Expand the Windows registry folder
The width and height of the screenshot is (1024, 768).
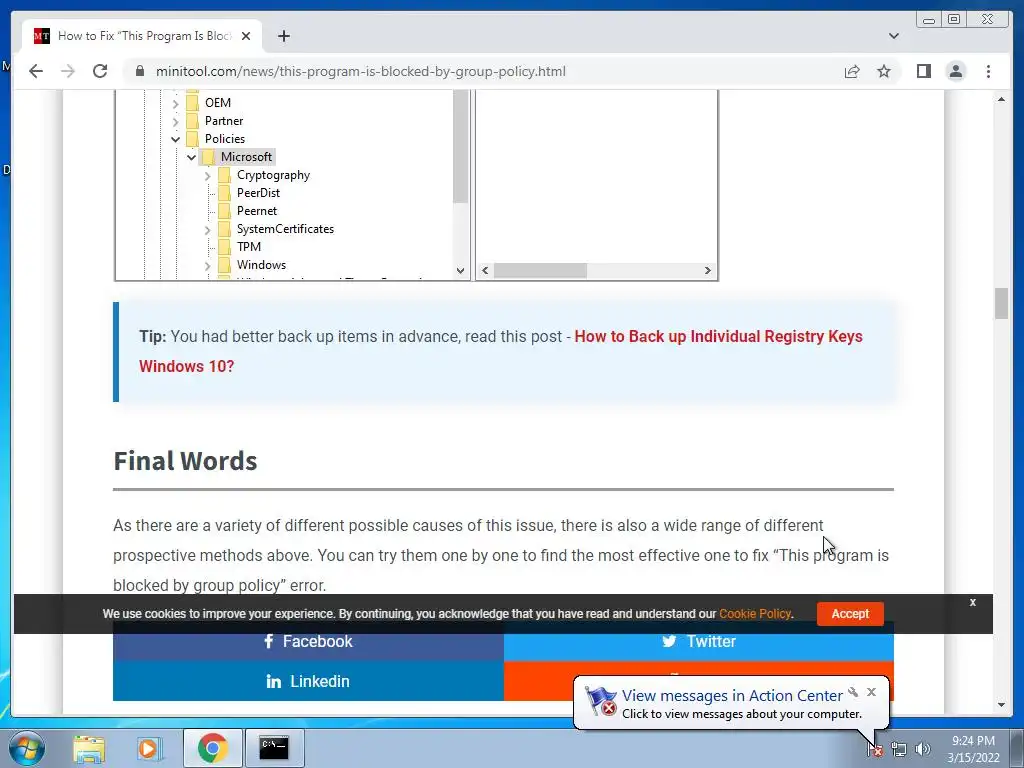(207, 266)
